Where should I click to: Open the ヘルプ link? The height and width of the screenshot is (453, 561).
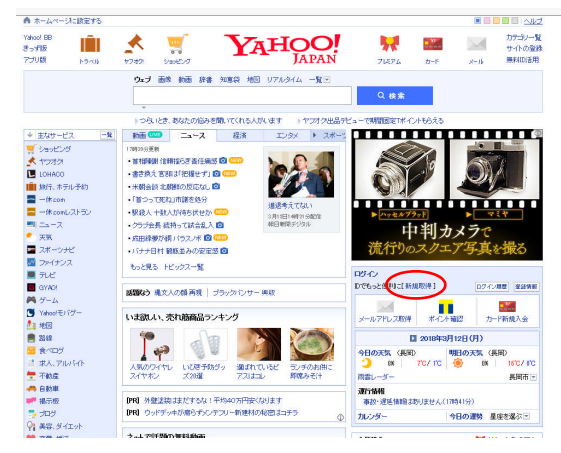tap(533, 21)
